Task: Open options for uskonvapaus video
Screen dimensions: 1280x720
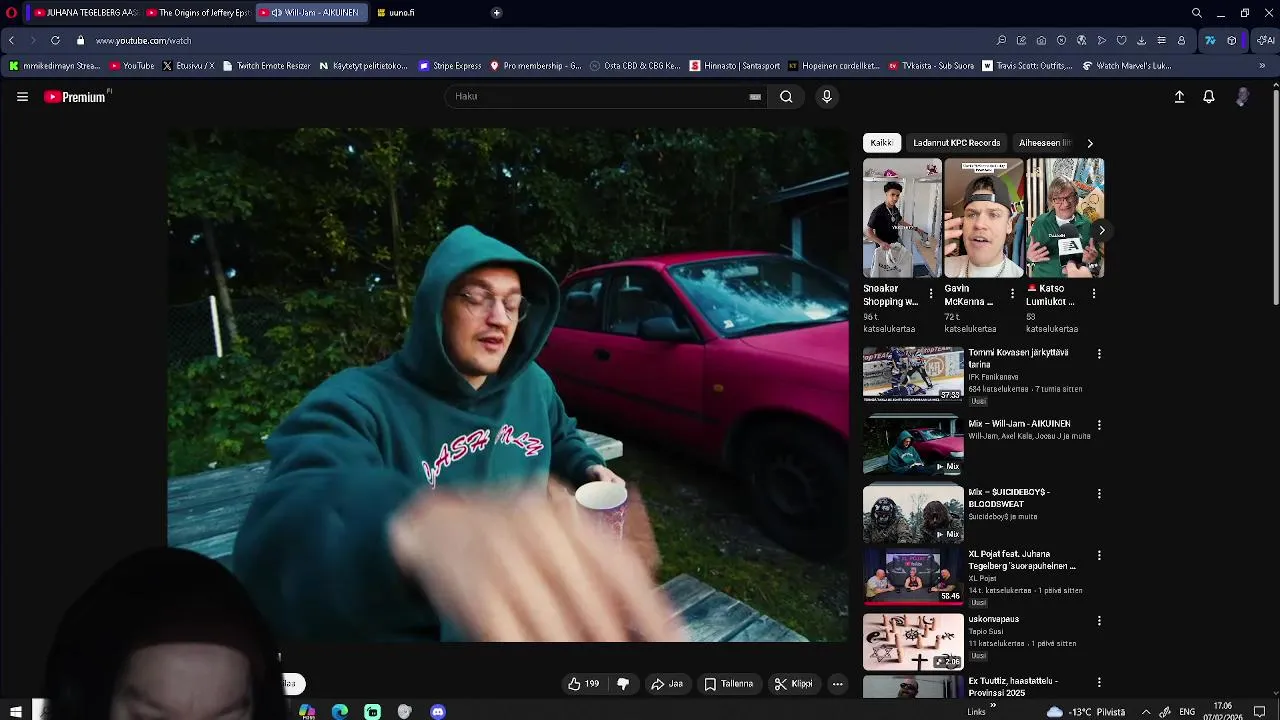Action: pyautogui.click(x=1099, y=621)
